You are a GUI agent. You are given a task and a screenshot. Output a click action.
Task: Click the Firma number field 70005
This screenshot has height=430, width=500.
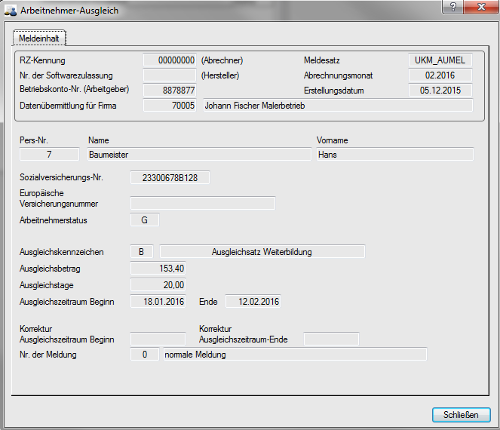[x=170, y=106]
